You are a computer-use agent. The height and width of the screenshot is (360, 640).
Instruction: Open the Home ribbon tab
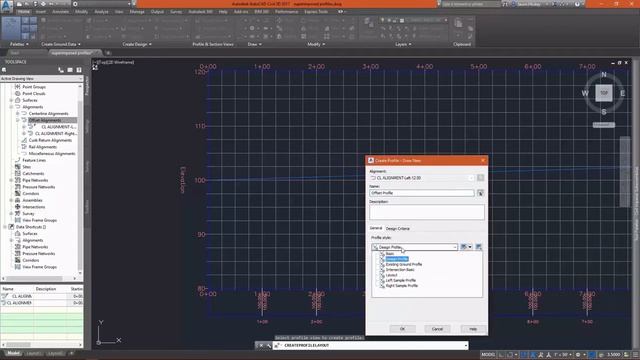[x=24, y=12]
